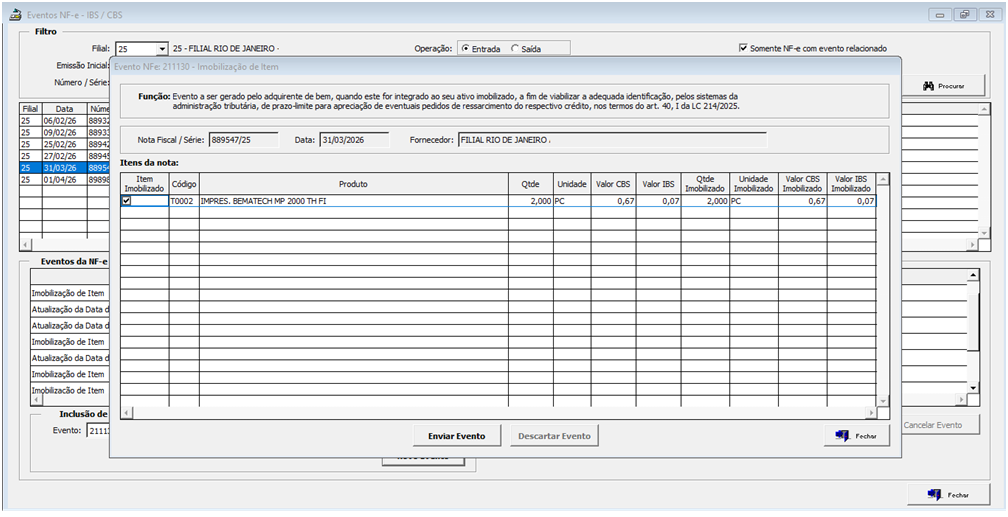The height and width of the screenshot is (517, 1008).
Task: Open the Filial dropdown showing 25
Action: [161, 49]
